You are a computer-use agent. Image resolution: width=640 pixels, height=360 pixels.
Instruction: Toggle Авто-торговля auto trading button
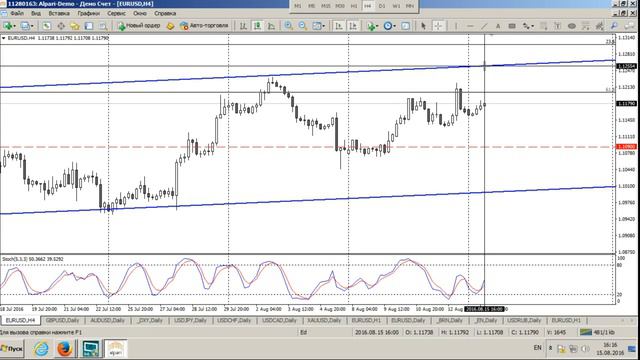click(204, 26)
